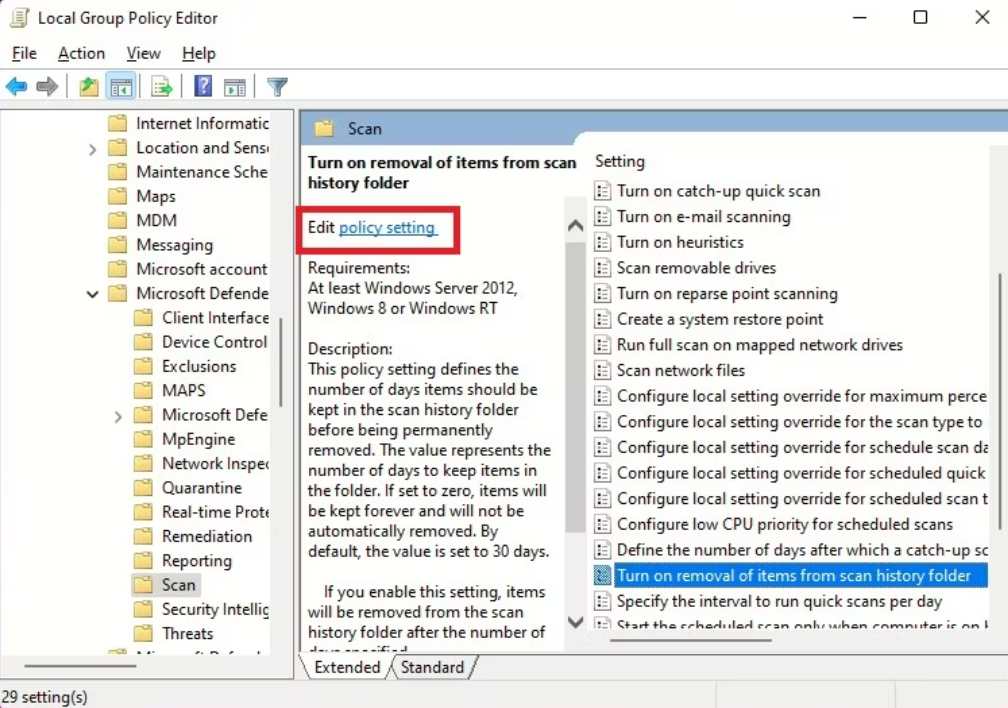Click the Quarantine folder icon in tree
Image resolution: width=1008 pixels, height=708 pixels.
click(x=145, y=488)
